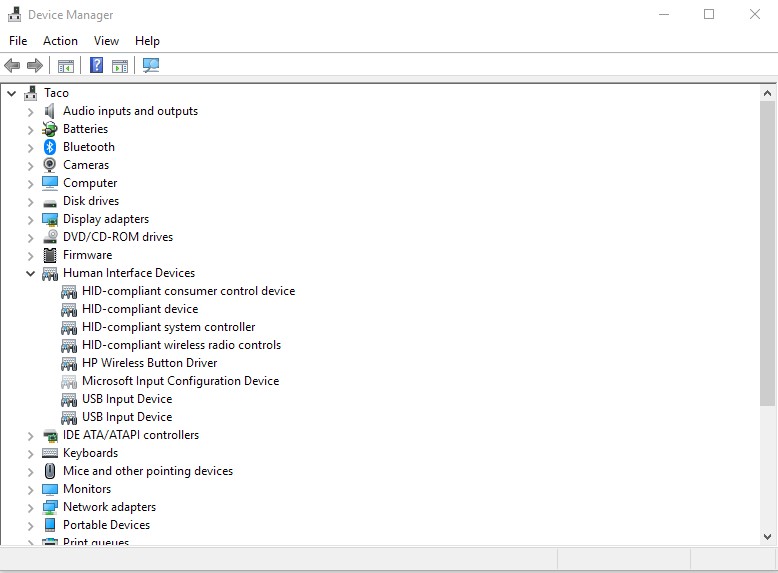Collapse the Human Interface Devices category
778x573 pixels.
click(31, 273)
